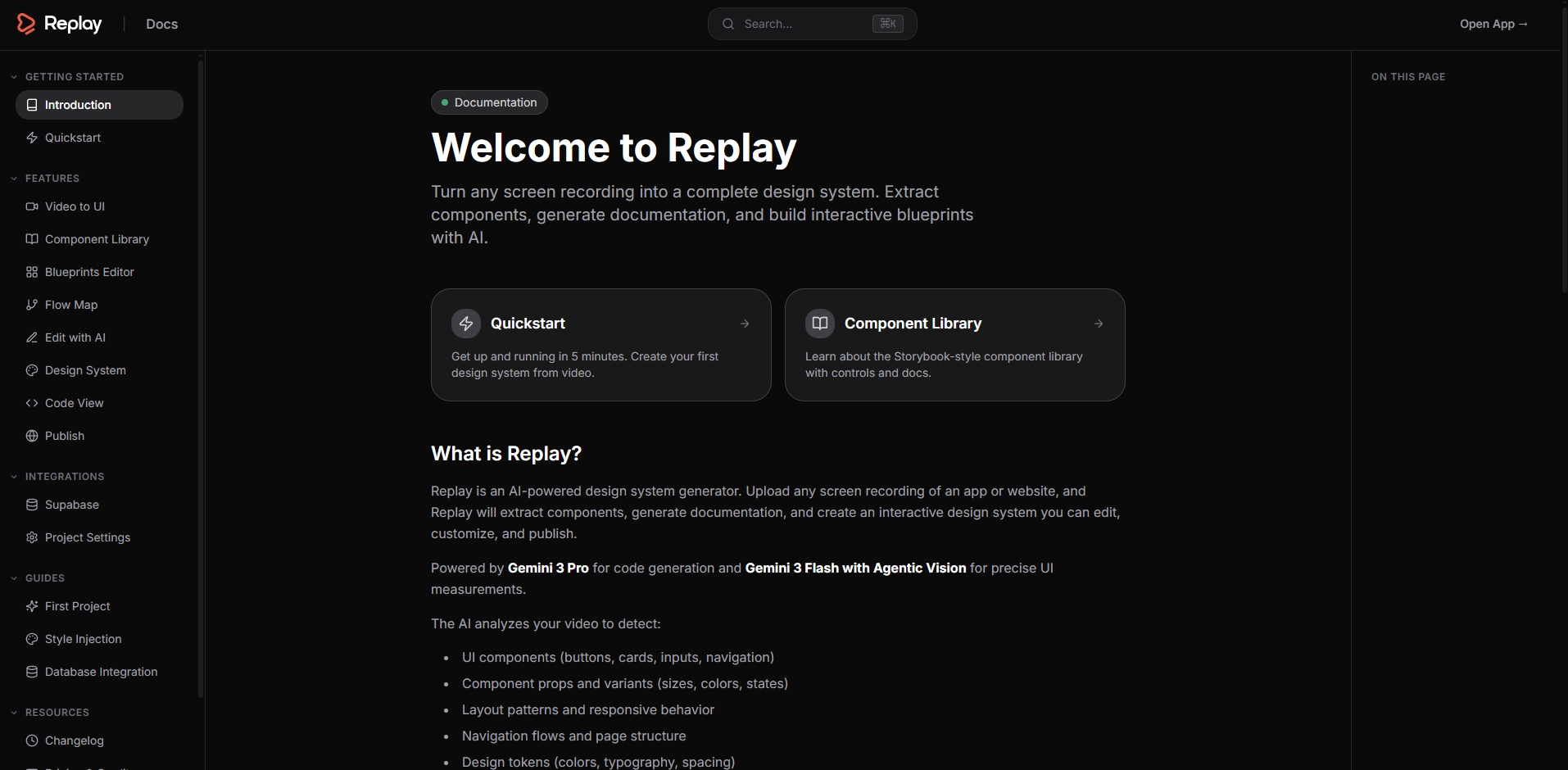Open Project Settings page

coord(99,537)
